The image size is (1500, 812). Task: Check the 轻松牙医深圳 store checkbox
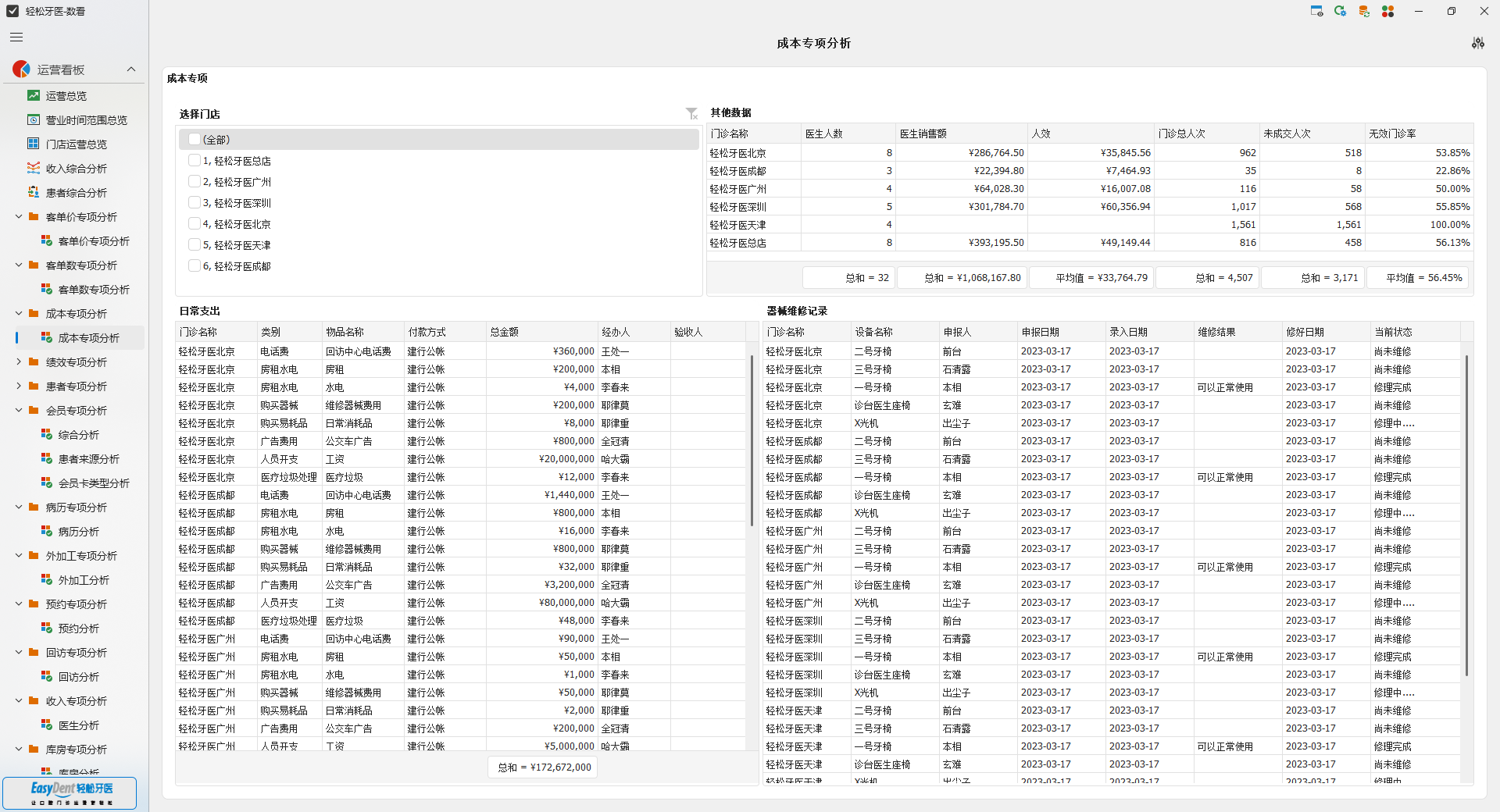pos(195,202)
